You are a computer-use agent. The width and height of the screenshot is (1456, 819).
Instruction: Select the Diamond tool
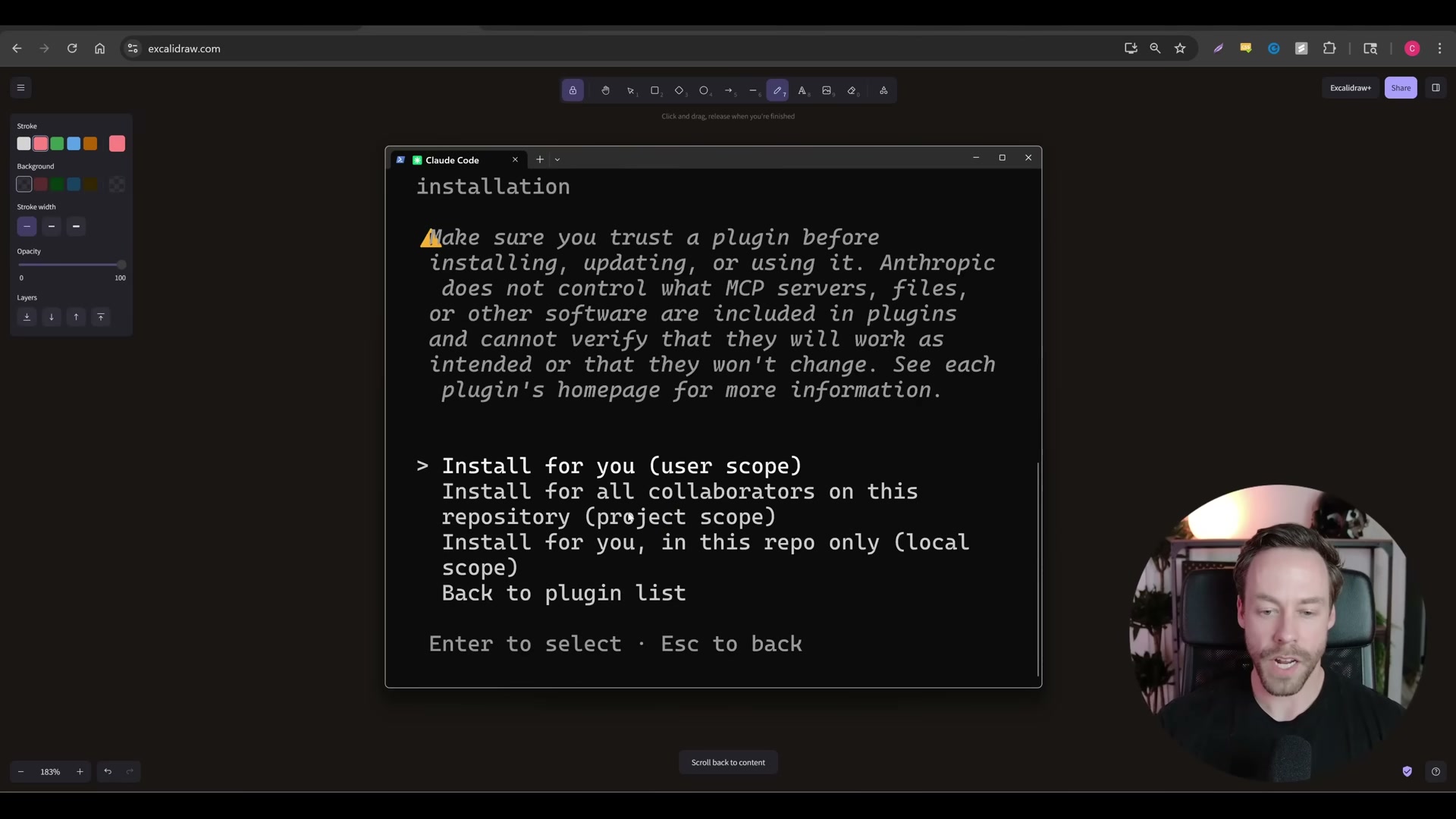[679, 91]
